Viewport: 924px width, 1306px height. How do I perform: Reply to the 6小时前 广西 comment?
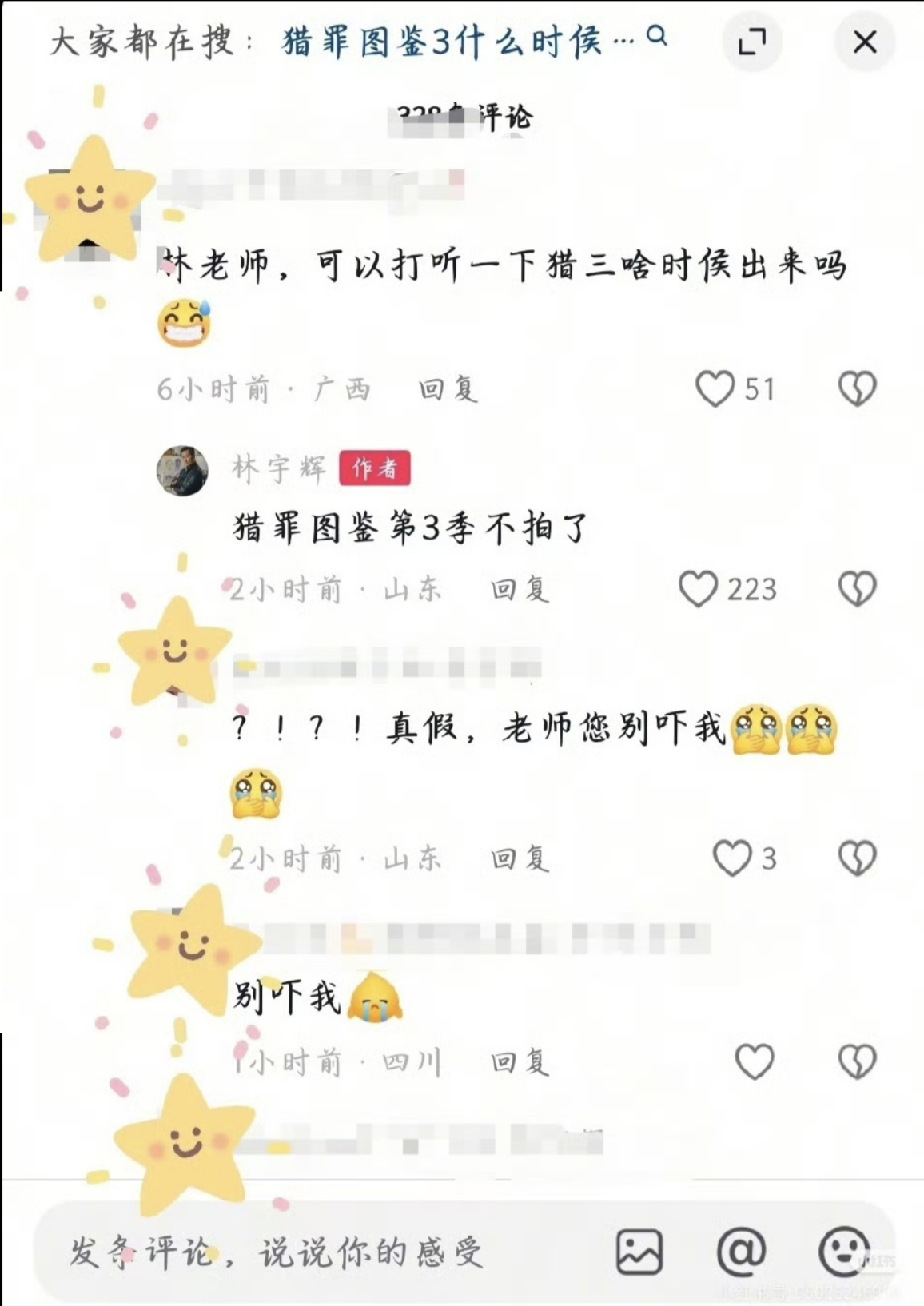tap(448, 389)
